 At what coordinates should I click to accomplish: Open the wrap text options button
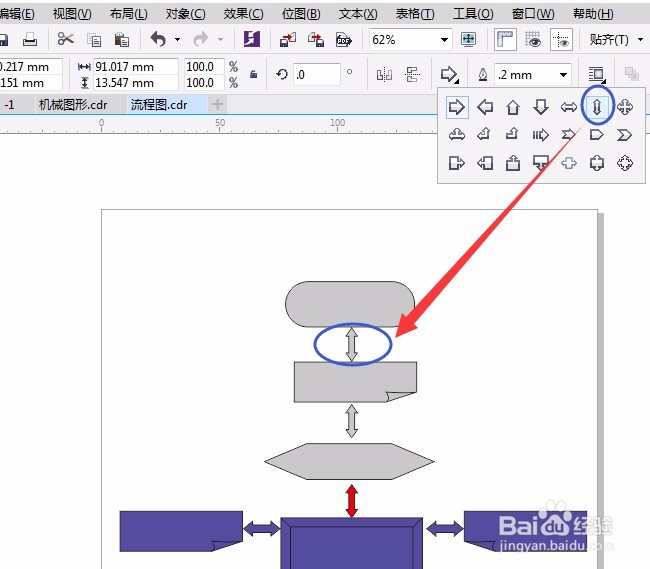[597, 75]
